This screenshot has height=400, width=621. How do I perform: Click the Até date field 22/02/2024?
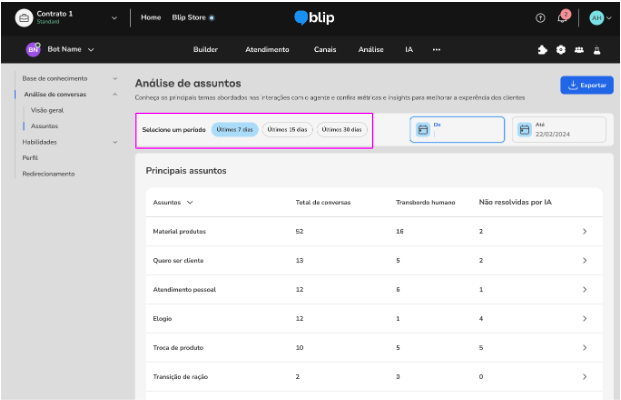point(559,130)
